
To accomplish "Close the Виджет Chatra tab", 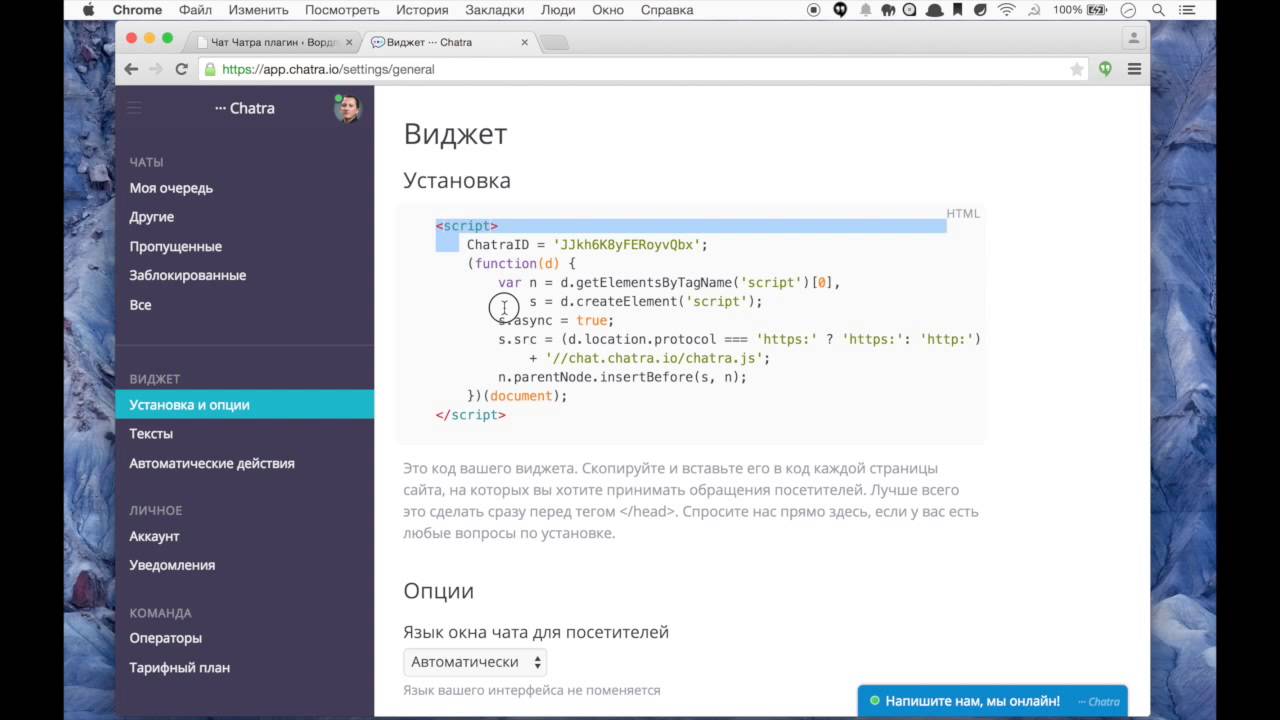I will tap(524, 42).
